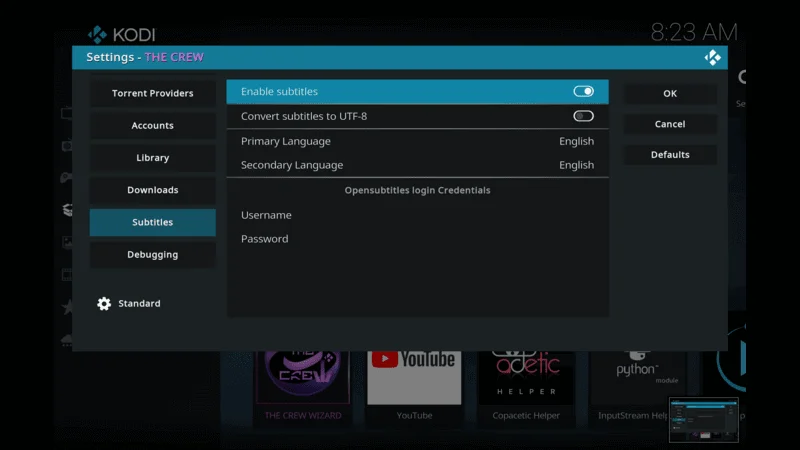
Task: Open the Torrent Providers category
Action: [x=153, y=93]
